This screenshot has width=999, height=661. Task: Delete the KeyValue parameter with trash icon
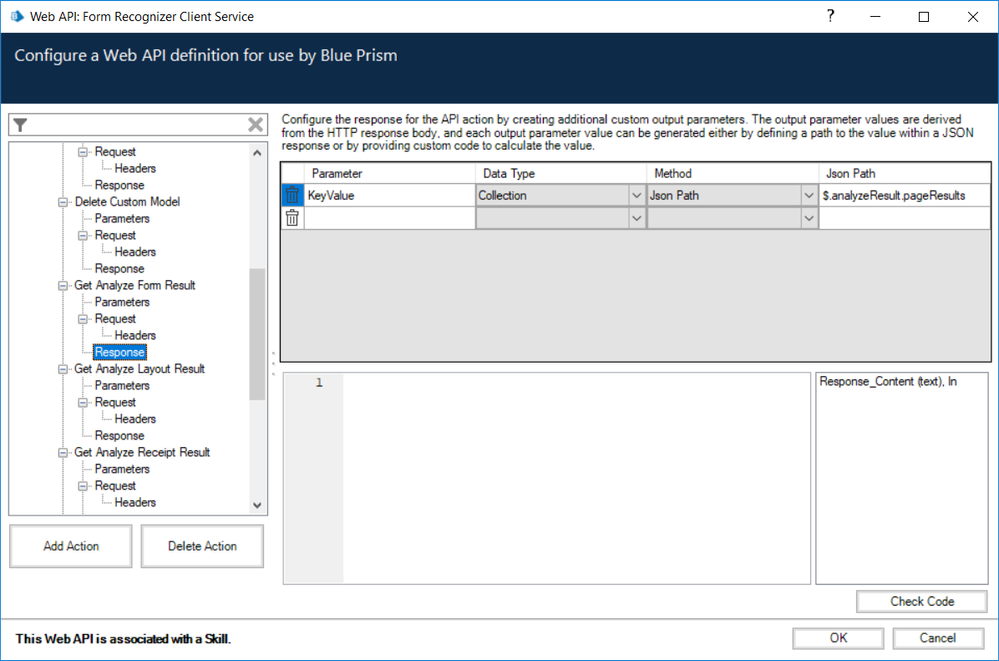click(292, 195)
